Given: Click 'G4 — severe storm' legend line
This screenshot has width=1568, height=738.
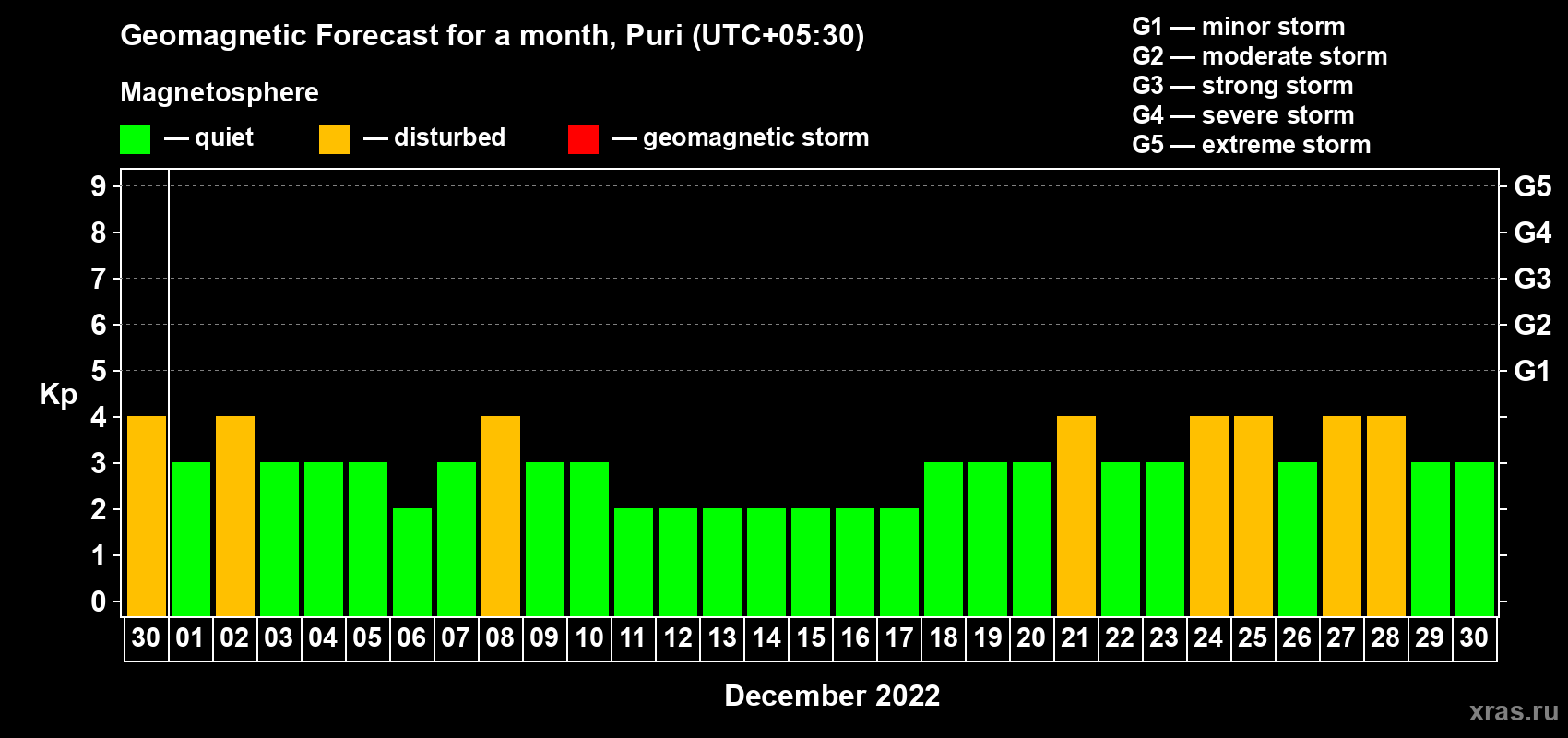Looking at the screenshot, I should 1243,114.
